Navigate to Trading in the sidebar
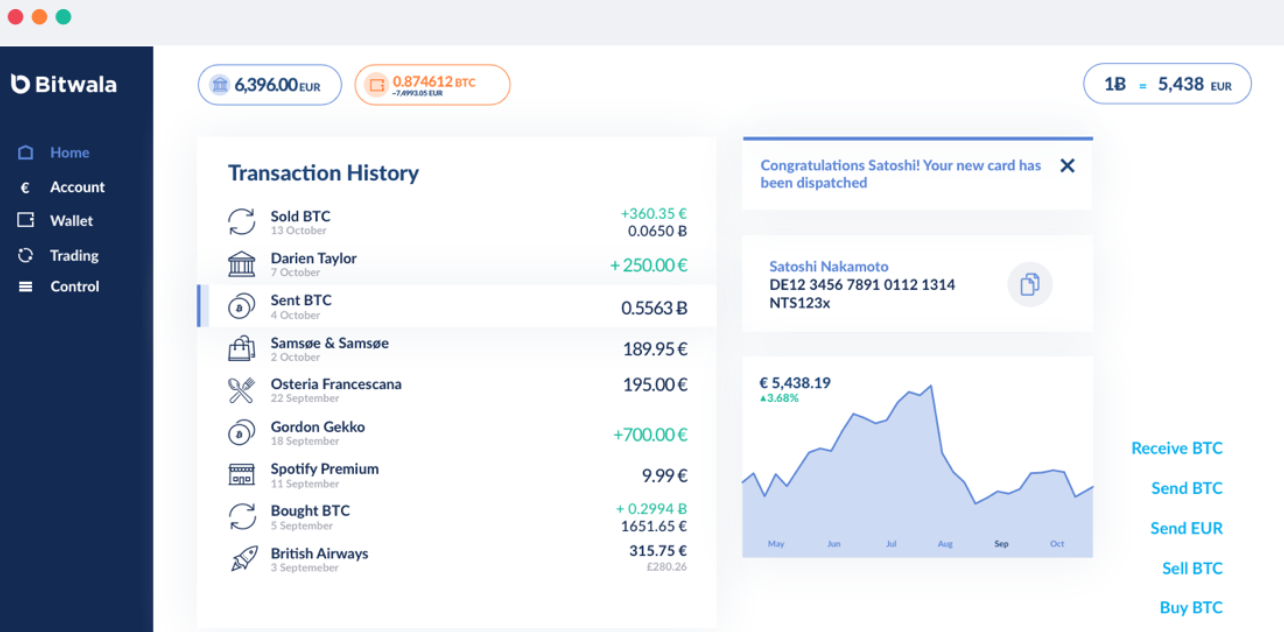1284x632 pixels. pos(74,255)
